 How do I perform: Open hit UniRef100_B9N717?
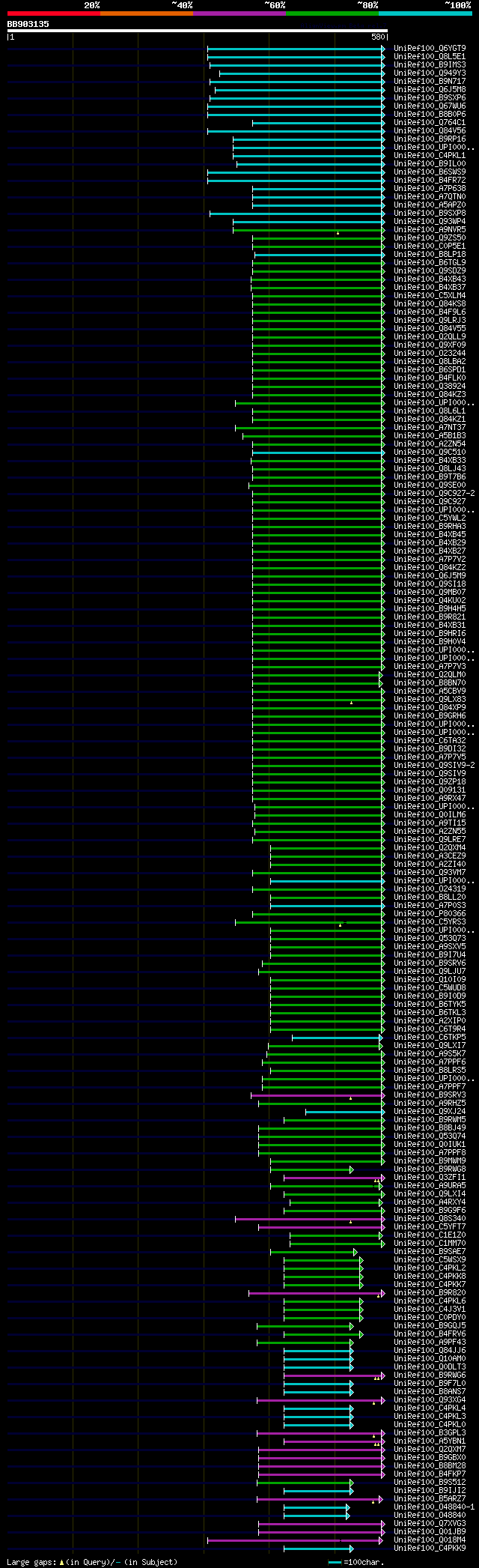pos(430,82)
